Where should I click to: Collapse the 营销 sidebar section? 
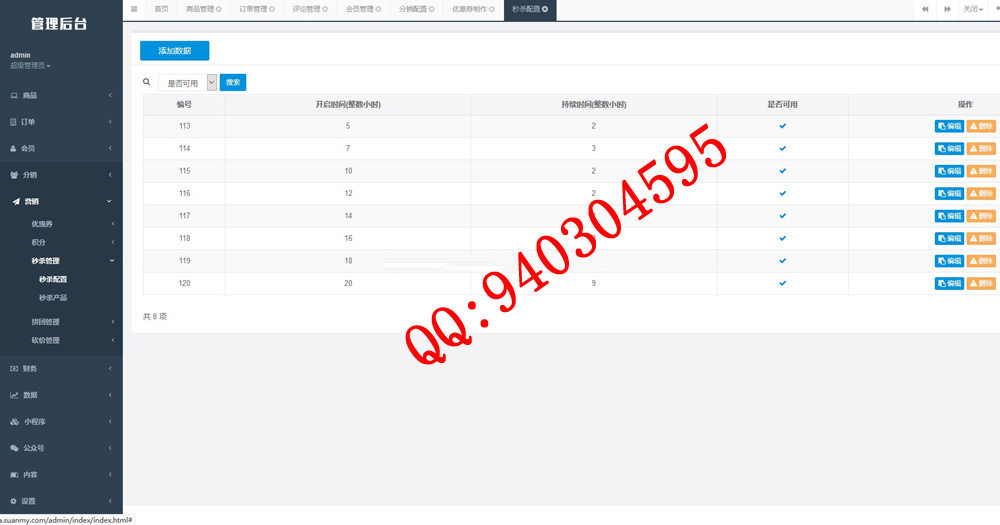60,201
